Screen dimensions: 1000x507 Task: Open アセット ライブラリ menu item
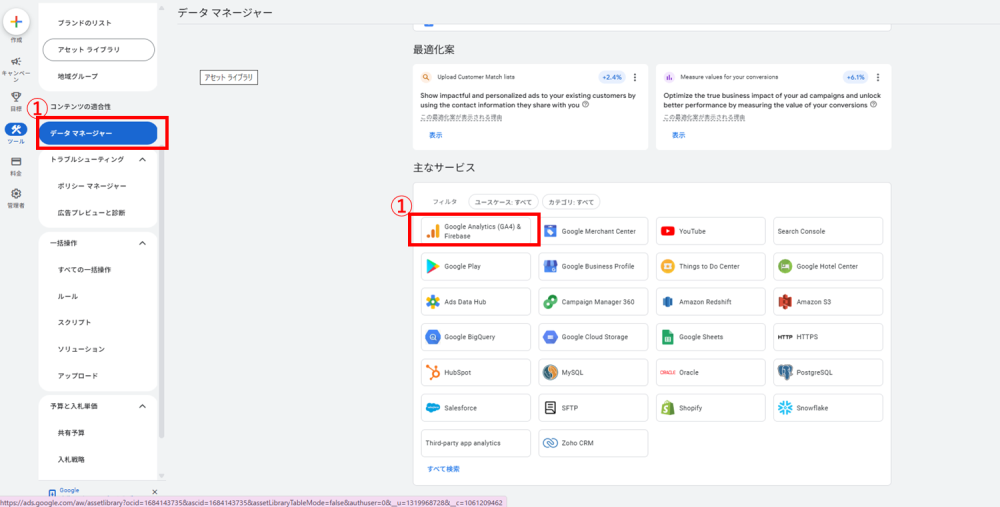coord(98,50)
